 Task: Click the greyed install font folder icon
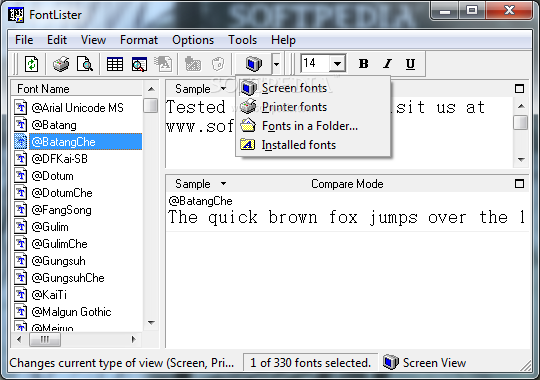[193, 64]
